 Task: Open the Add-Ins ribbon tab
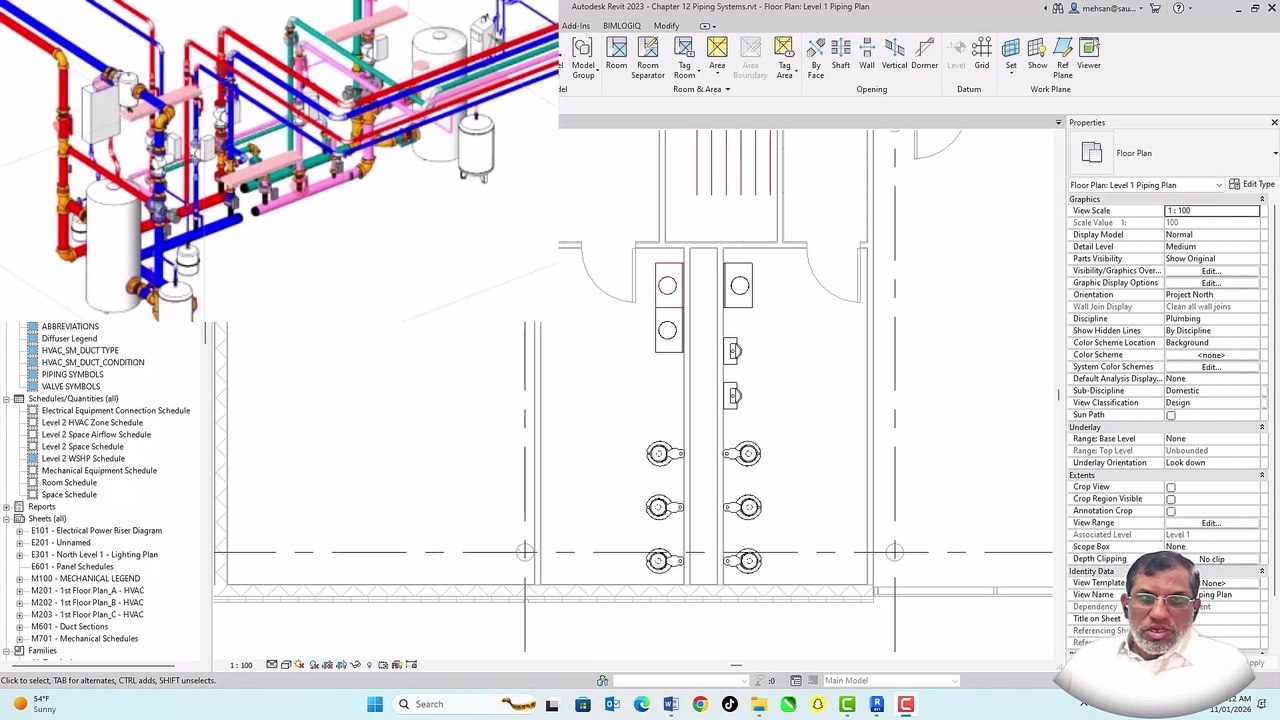tap(576, 26)
